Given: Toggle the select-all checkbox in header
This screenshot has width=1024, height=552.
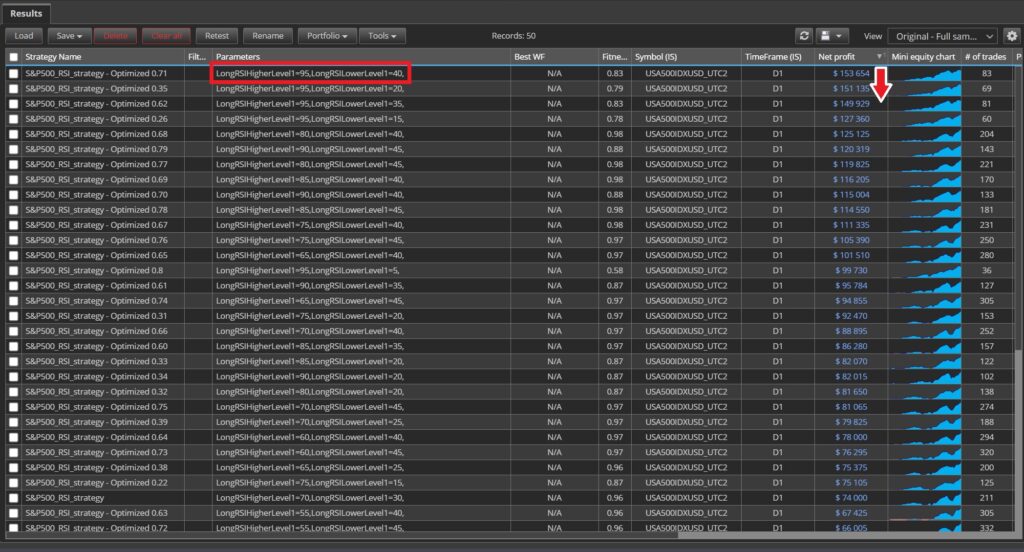Looking at the screenshot, I should [13, 57].
